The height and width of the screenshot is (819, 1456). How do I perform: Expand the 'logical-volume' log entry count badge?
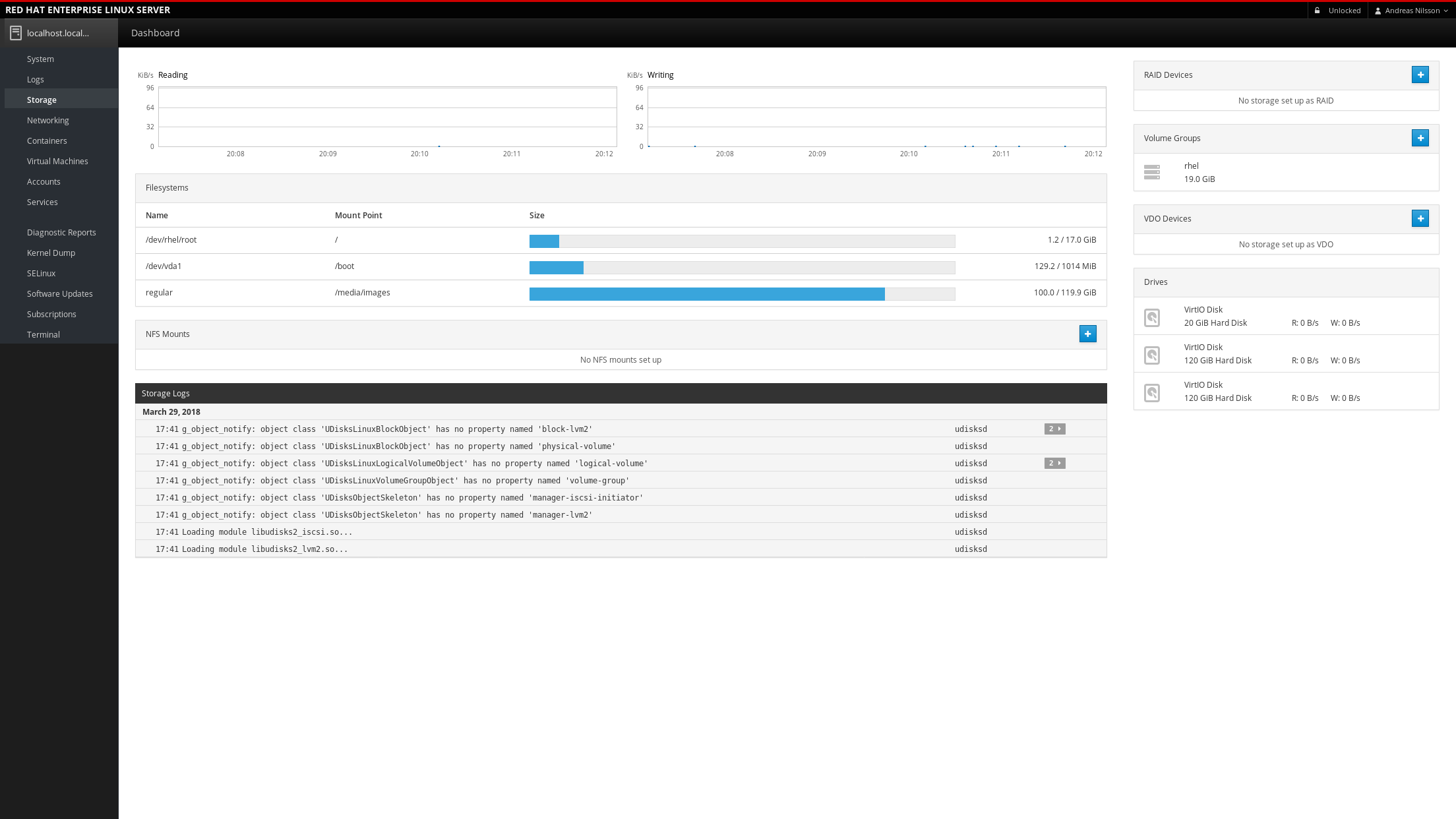[1054, 464]
